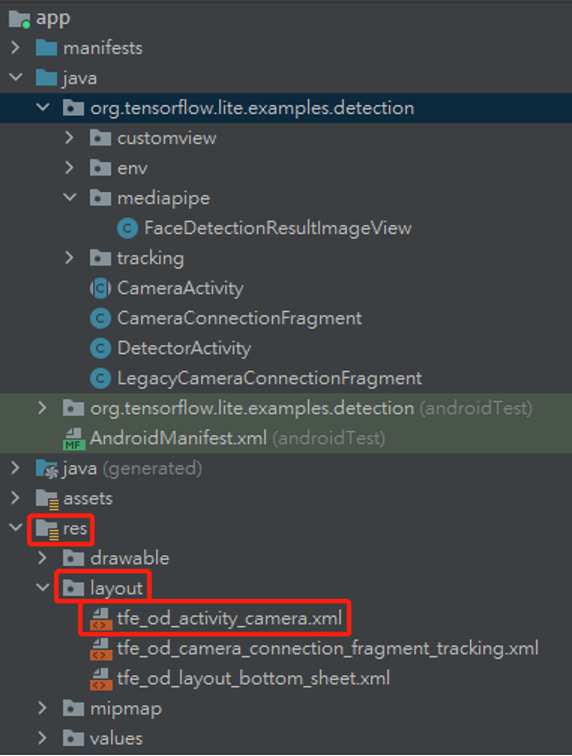Click the FaceDetectionResultImageView class icon
The width and height of the screenshot is (572, 756).
tap(127, 228)
